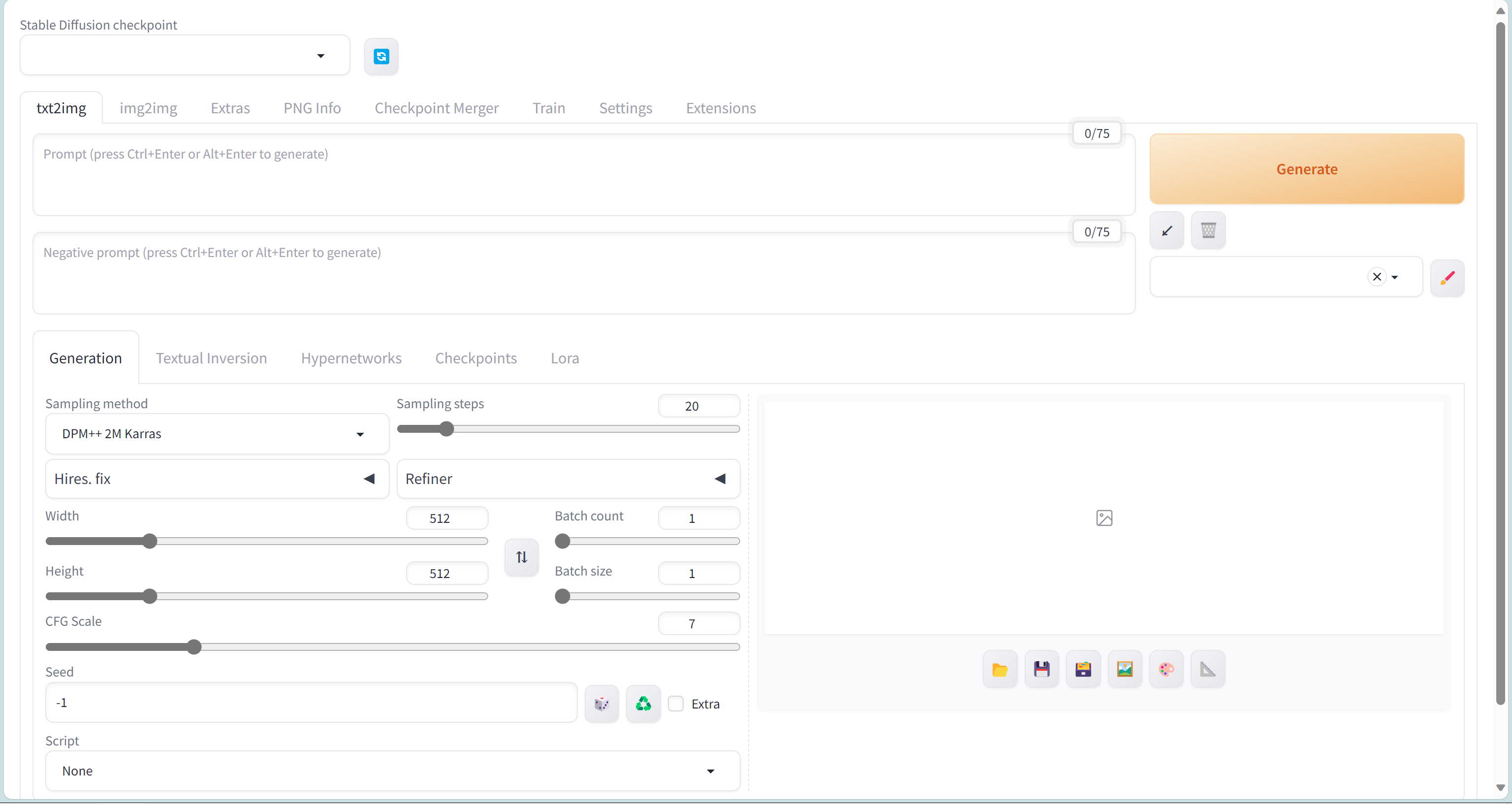Viewport: 1512px width, 804px height.
Task: Open the Extras tab
Action: point(230,108)
